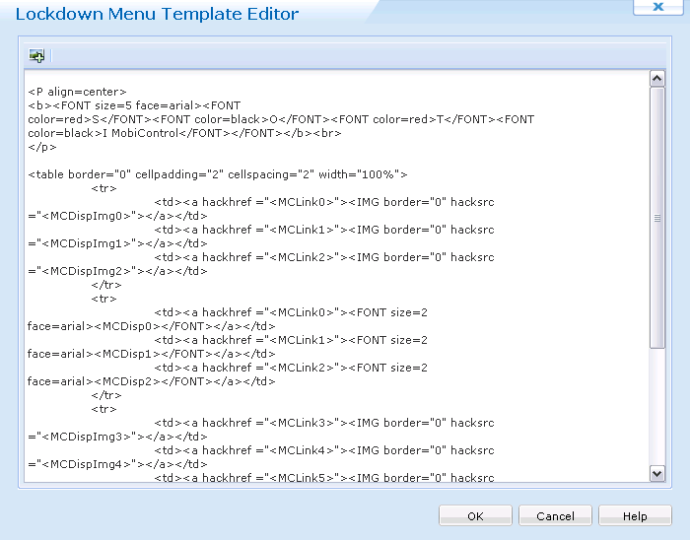Click the line with 'I MobiControl</FONT>'
The height and width of the screenshot is (540, 690).
pyautogui.click(x=184, y=133)
